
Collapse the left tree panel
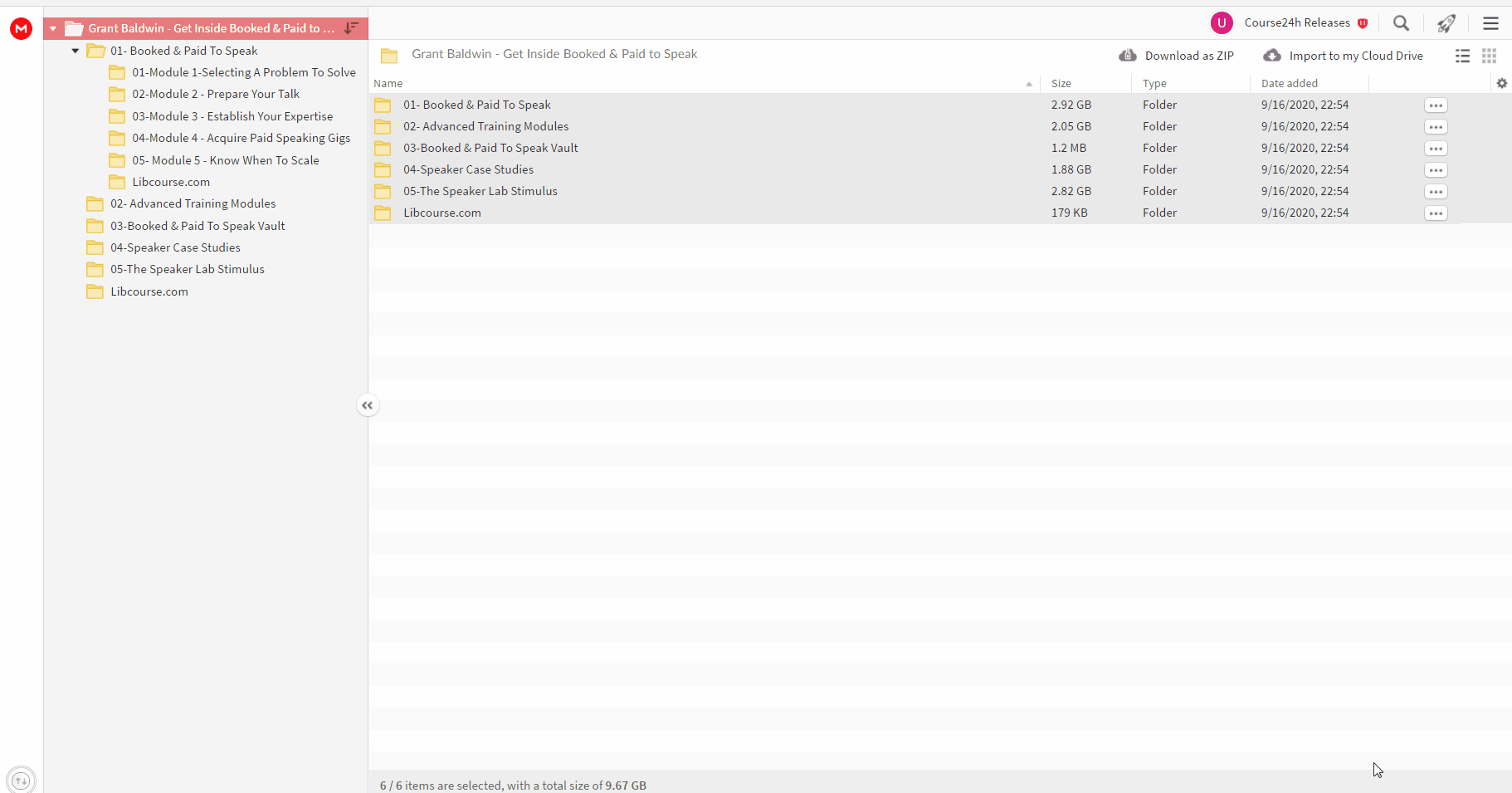pyautogui.click(x=368, y=405)
